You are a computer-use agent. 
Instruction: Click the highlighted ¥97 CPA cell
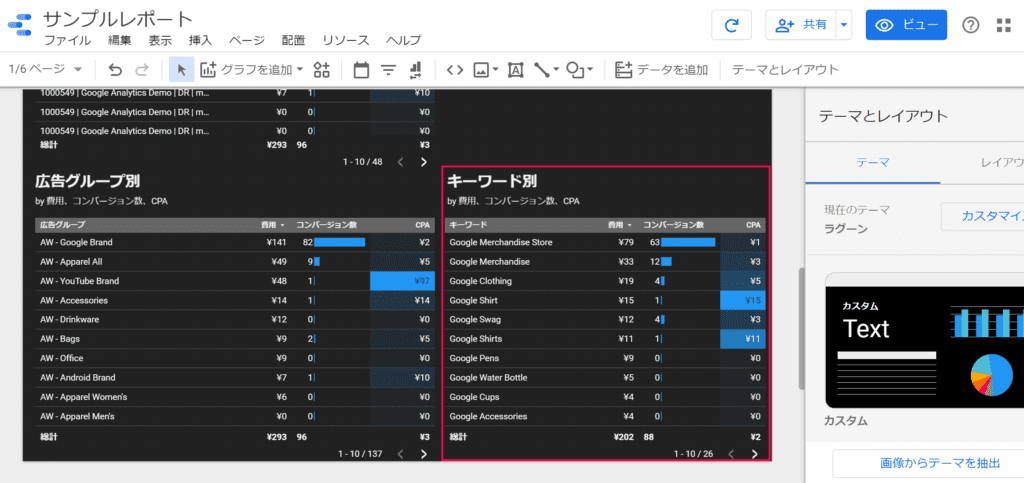402,281
